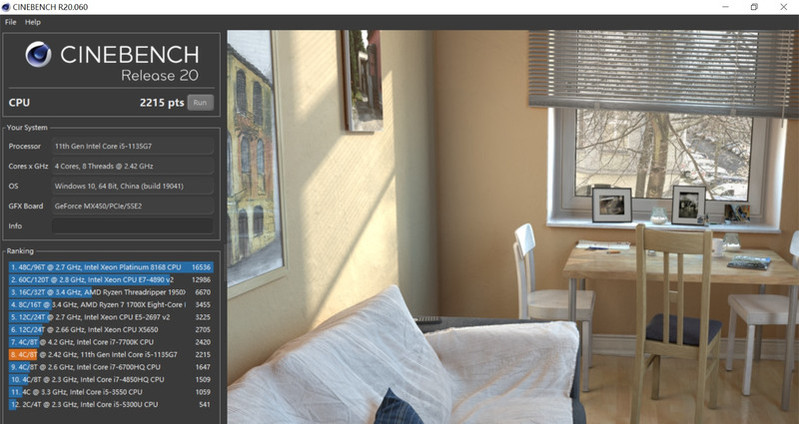
Task: Select ranking row Intel Core i5-5300U
Action: click(111, 405)
